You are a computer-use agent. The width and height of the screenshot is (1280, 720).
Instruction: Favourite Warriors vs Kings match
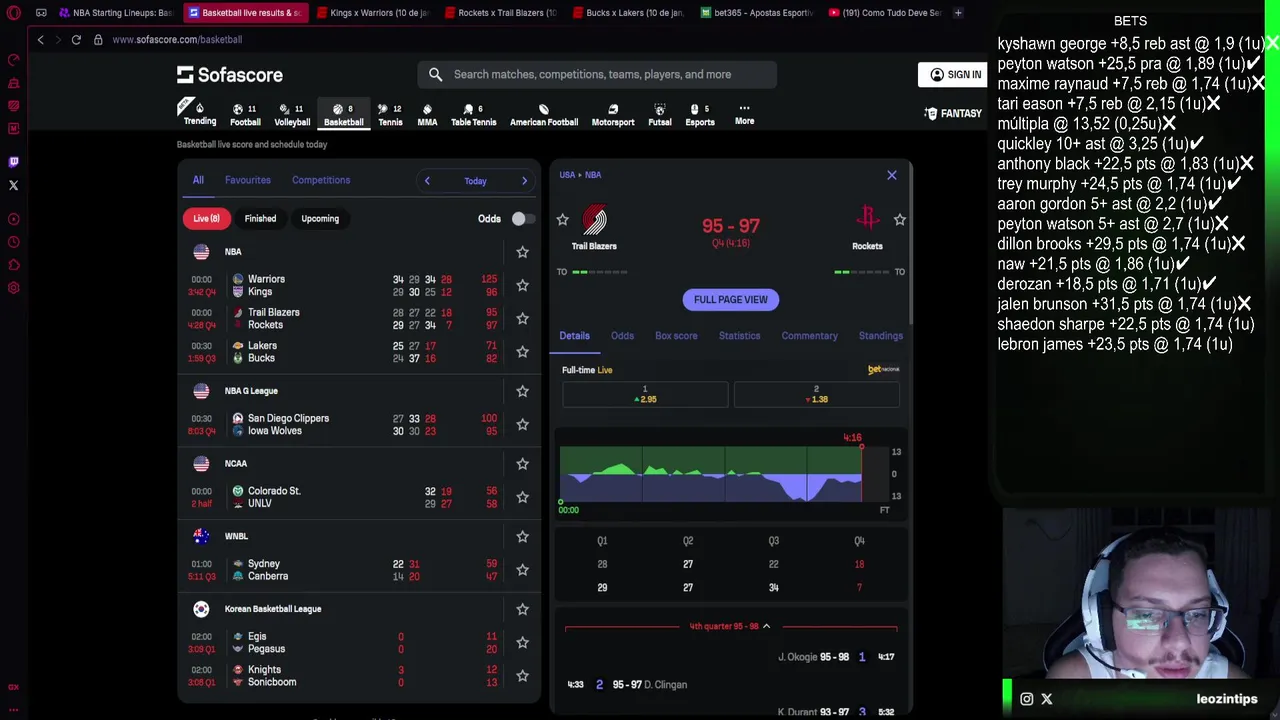522,285
